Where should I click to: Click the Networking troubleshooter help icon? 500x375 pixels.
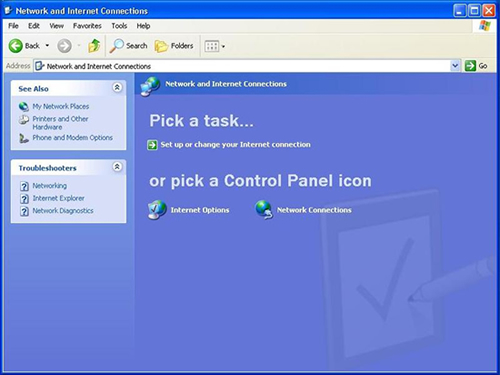24,186
